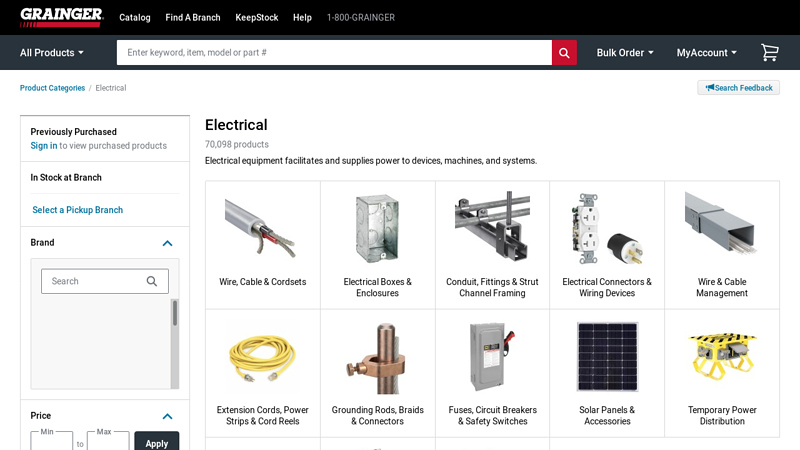800x450 pixels.
Task: Click the Product Categories breadcrumb
Action: point(53,88)
